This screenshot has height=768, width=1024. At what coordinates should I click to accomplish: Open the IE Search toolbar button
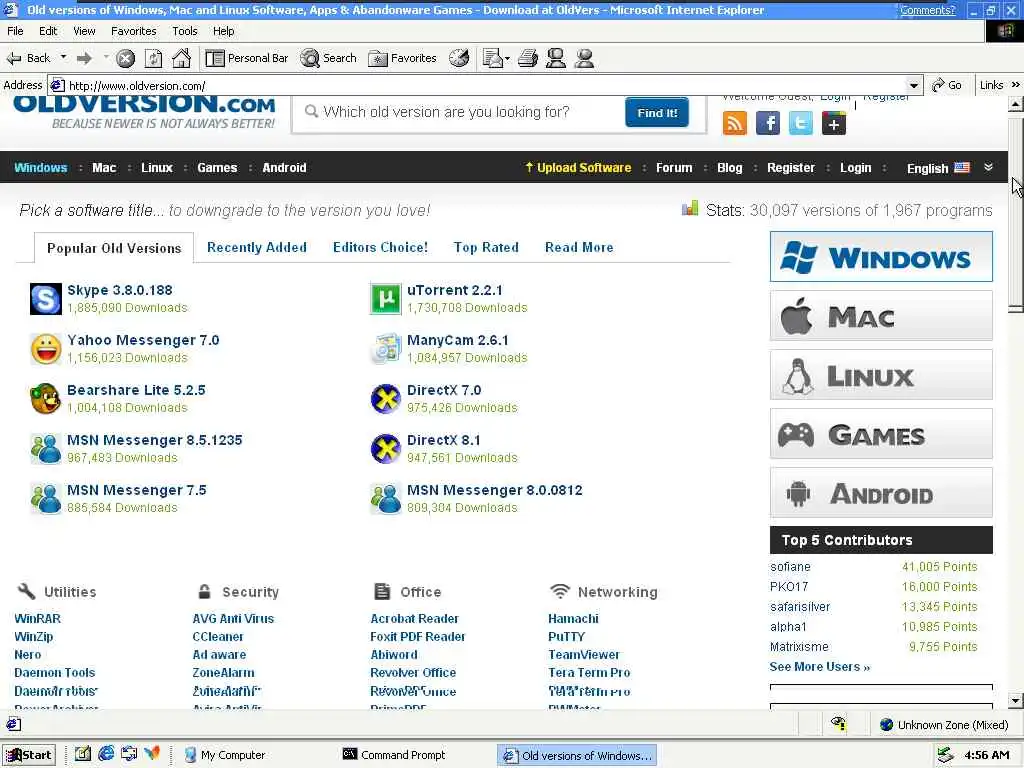click(328, 58)
